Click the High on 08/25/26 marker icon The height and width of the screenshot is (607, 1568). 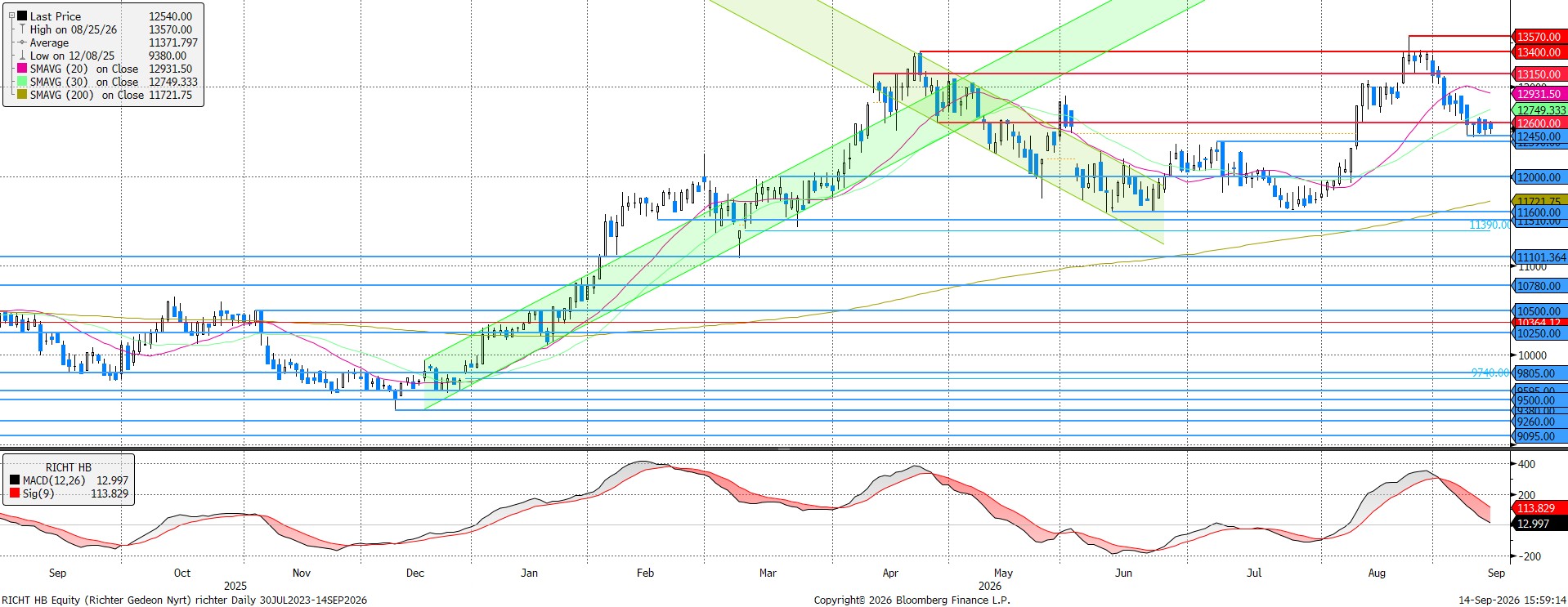[23, 29]
